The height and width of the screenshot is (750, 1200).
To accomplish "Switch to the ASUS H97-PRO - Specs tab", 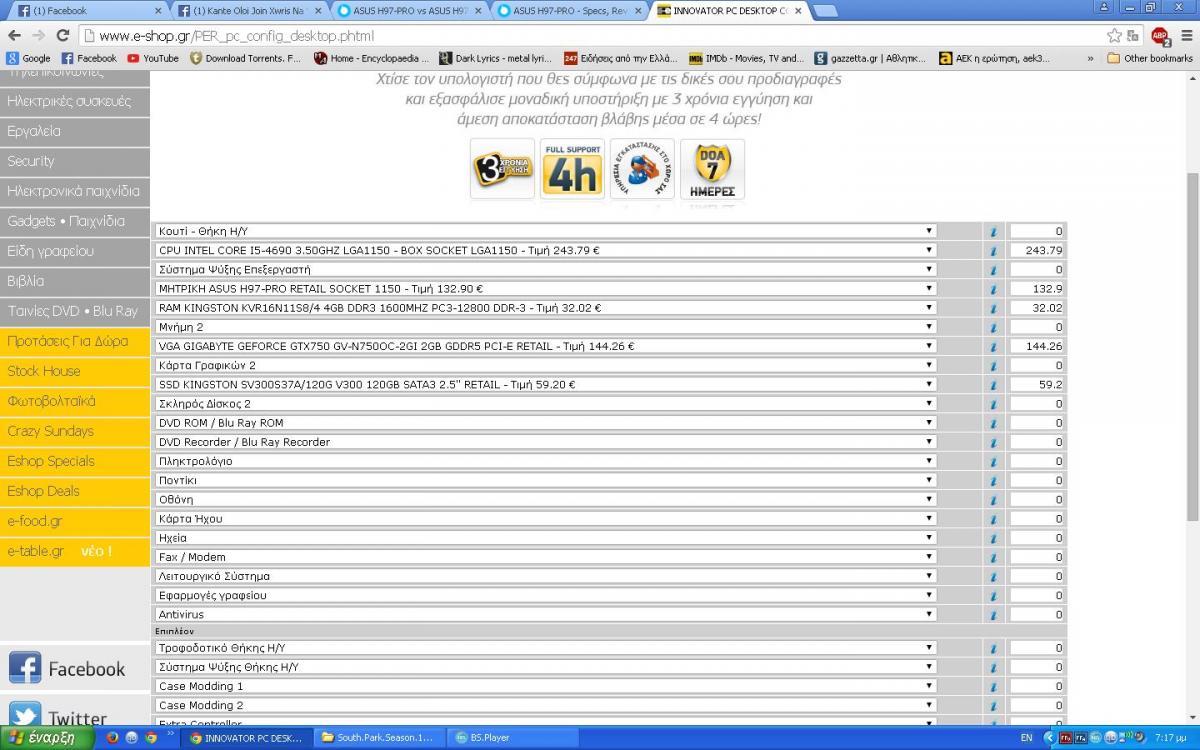I will pyautogui.click(x=568, y=10).
